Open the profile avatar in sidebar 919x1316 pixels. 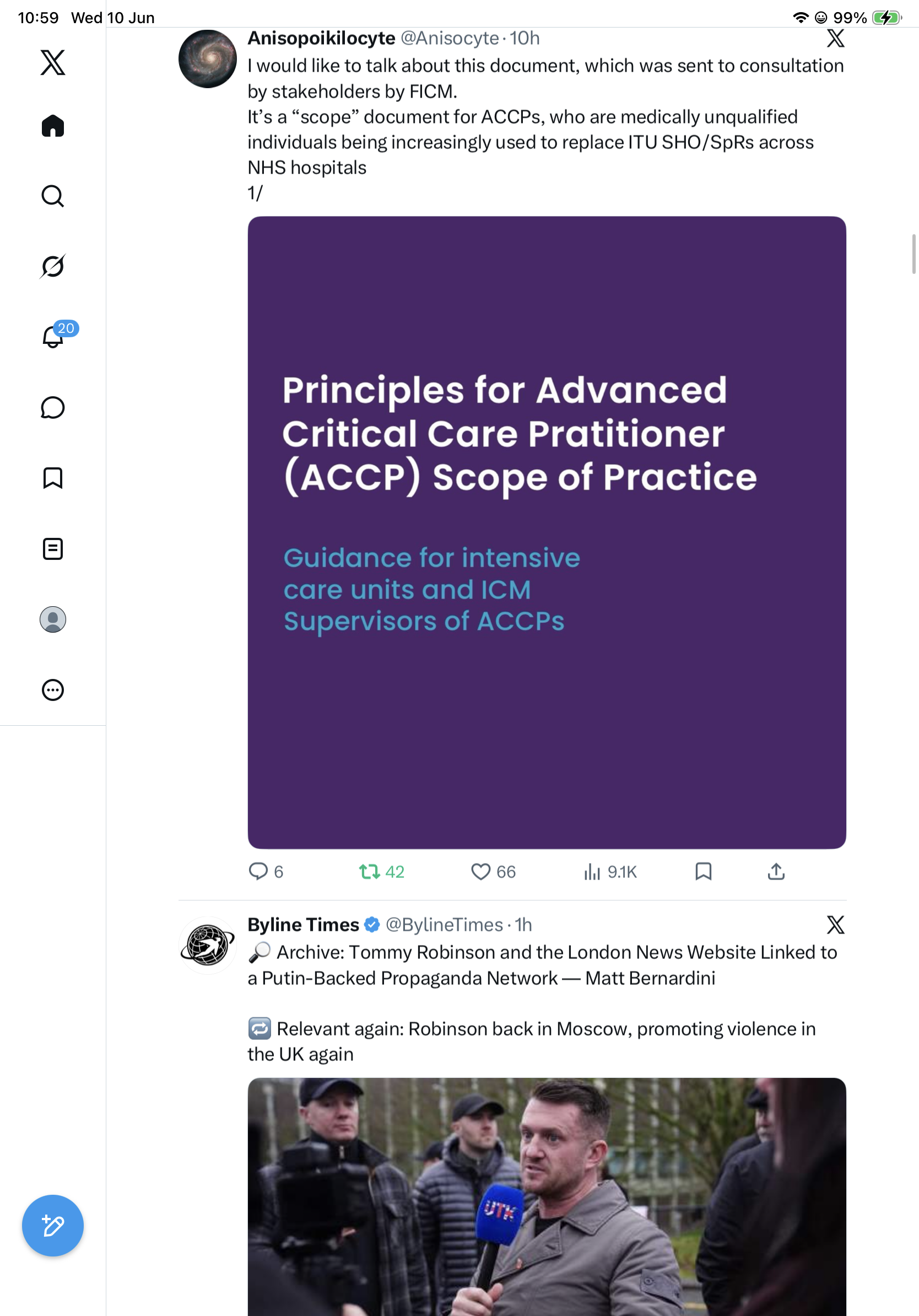(x=53, y=619)
